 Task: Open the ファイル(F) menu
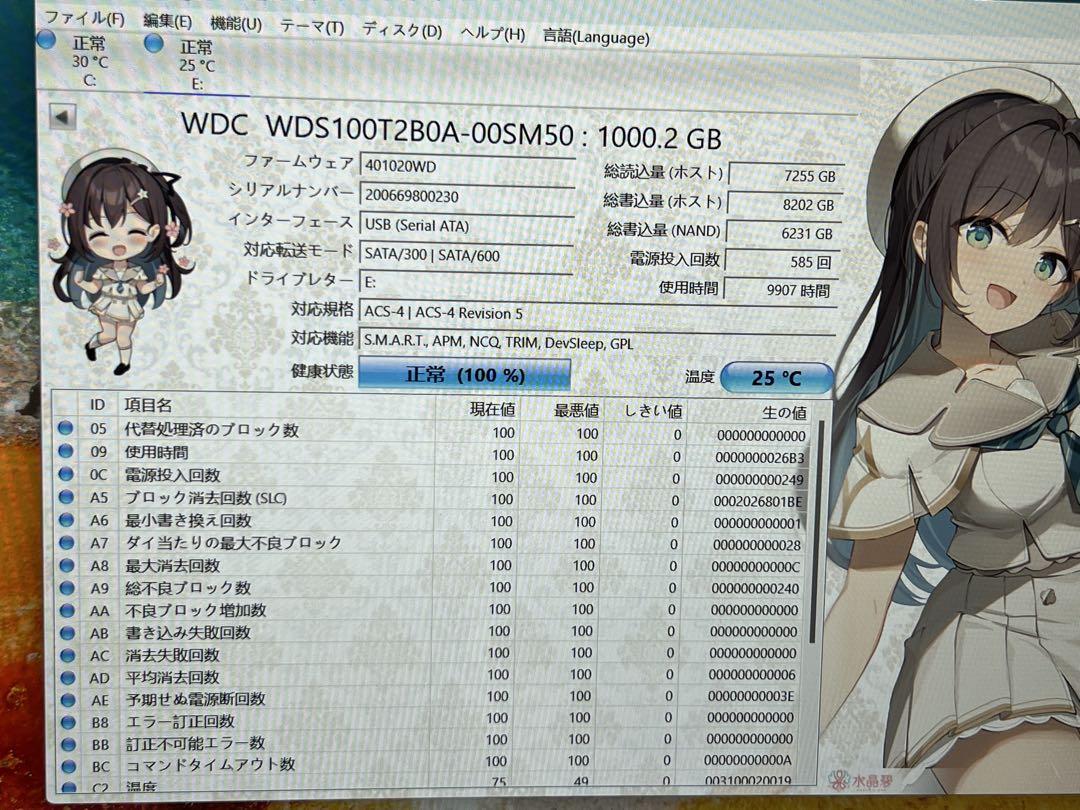tap(85, 18)
